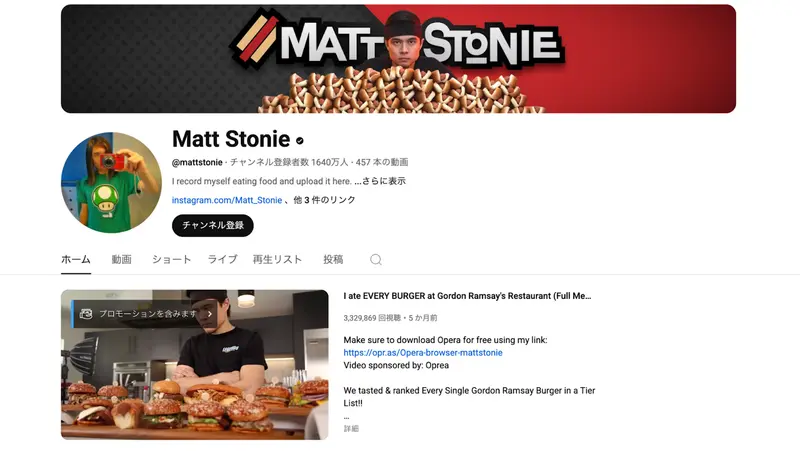Screen dimensions: 800x451
Task: Open Matt Stonie's round profile avatar
Action: tap(111, 183)
